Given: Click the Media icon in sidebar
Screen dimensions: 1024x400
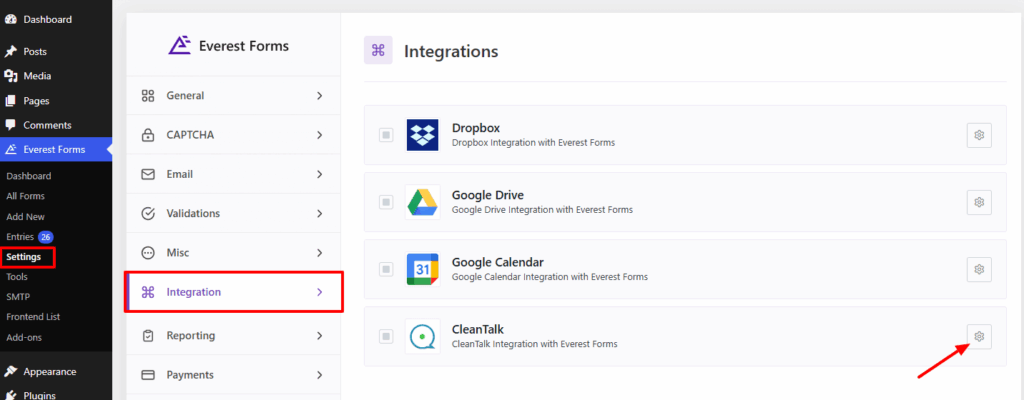Looking at the screenshot, I should (x=10, y=76).
